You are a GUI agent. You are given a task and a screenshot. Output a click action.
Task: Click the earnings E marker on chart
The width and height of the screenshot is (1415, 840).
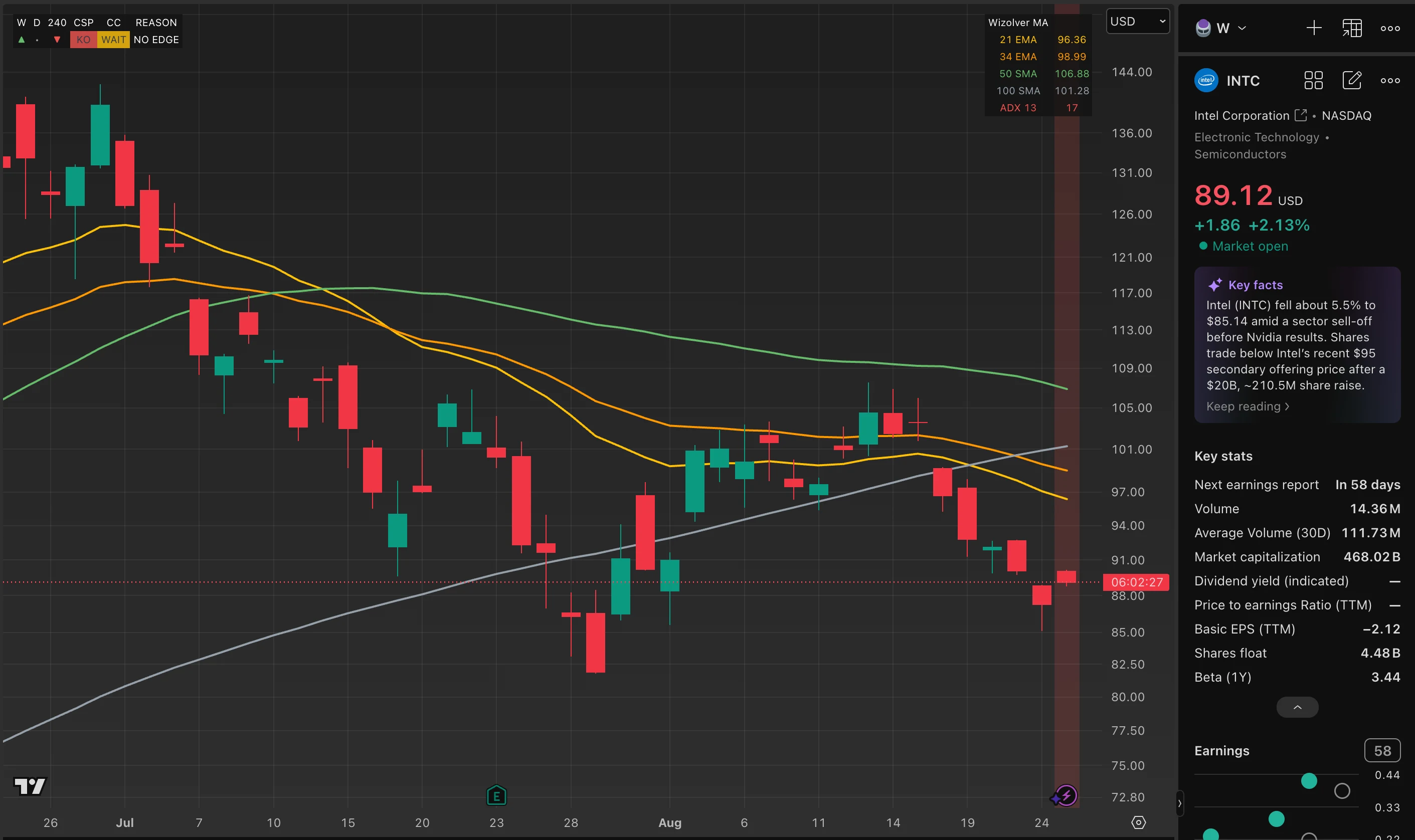[496, 795]
